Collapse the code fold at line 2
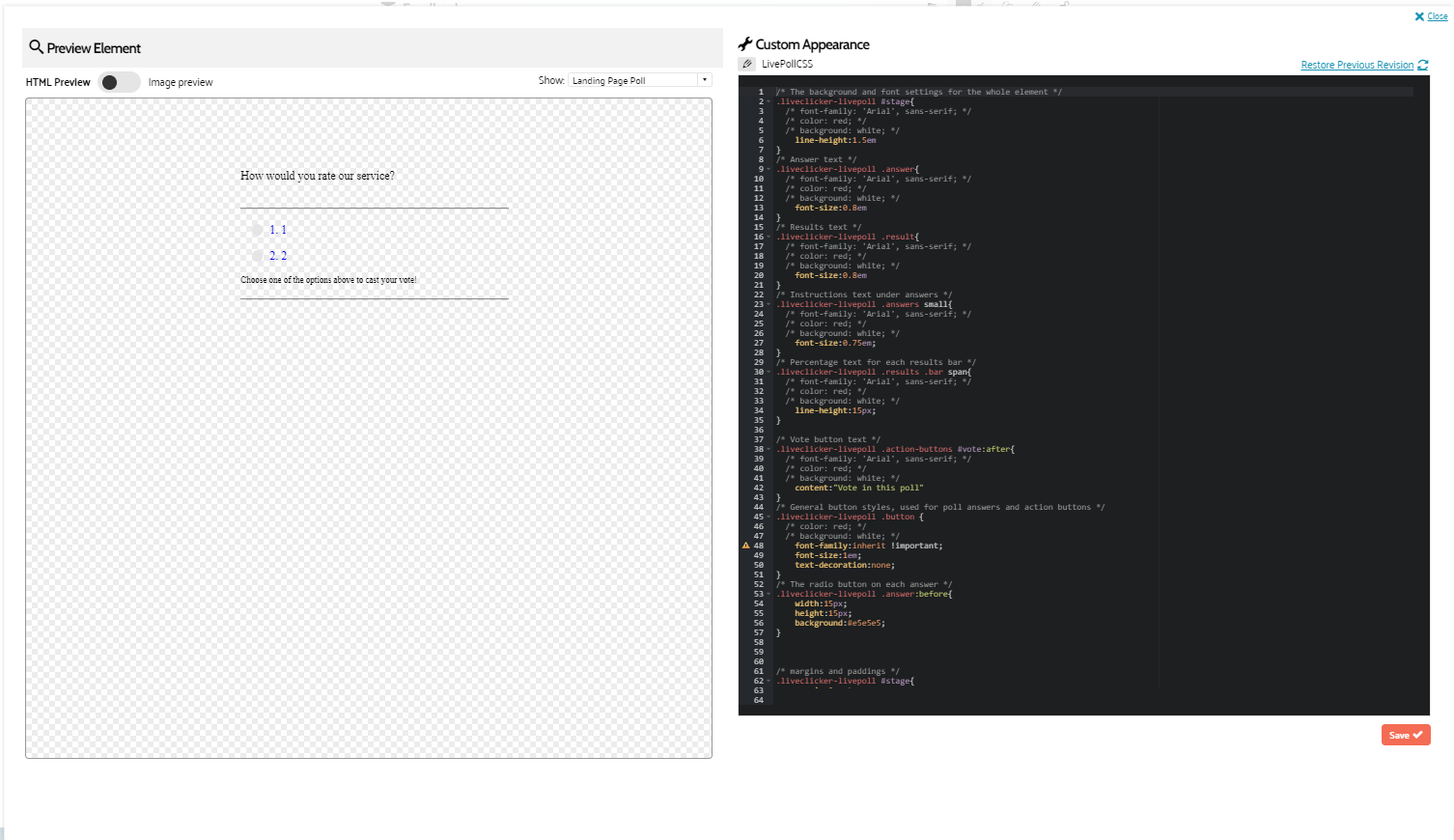This screenshot has width=1454, height=840. [x=769, y=101]
